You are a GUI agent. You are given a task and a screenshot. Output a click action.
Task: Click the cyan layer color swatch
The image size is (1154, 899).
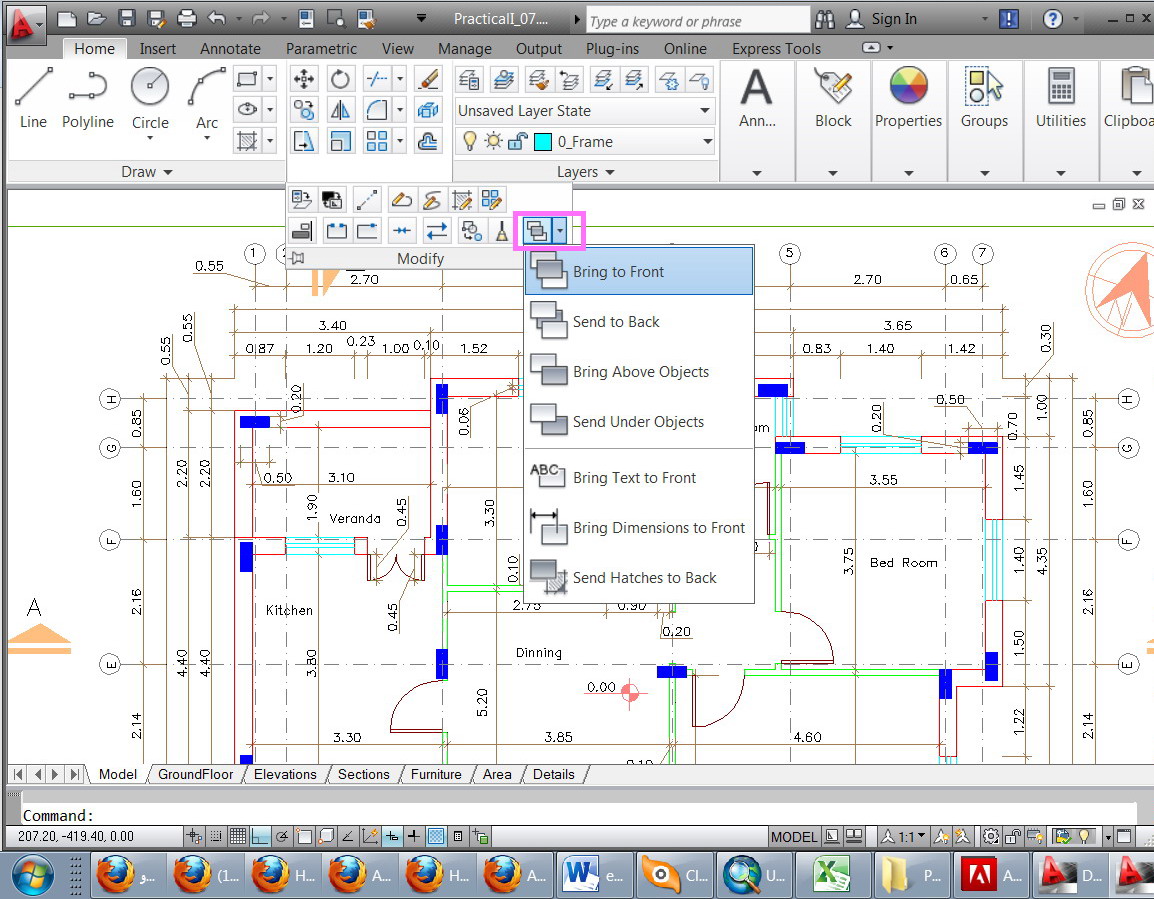click(543, 142)
